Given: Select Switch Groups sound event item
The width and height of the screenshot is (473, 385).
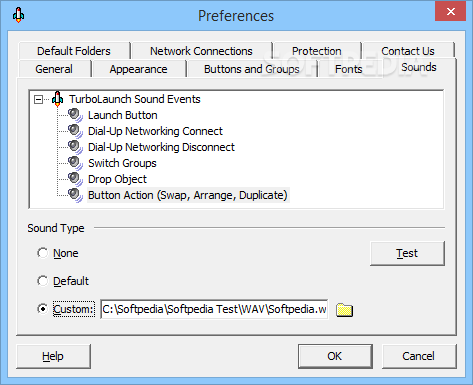Looking at the screenshot, I should [122, 163].
